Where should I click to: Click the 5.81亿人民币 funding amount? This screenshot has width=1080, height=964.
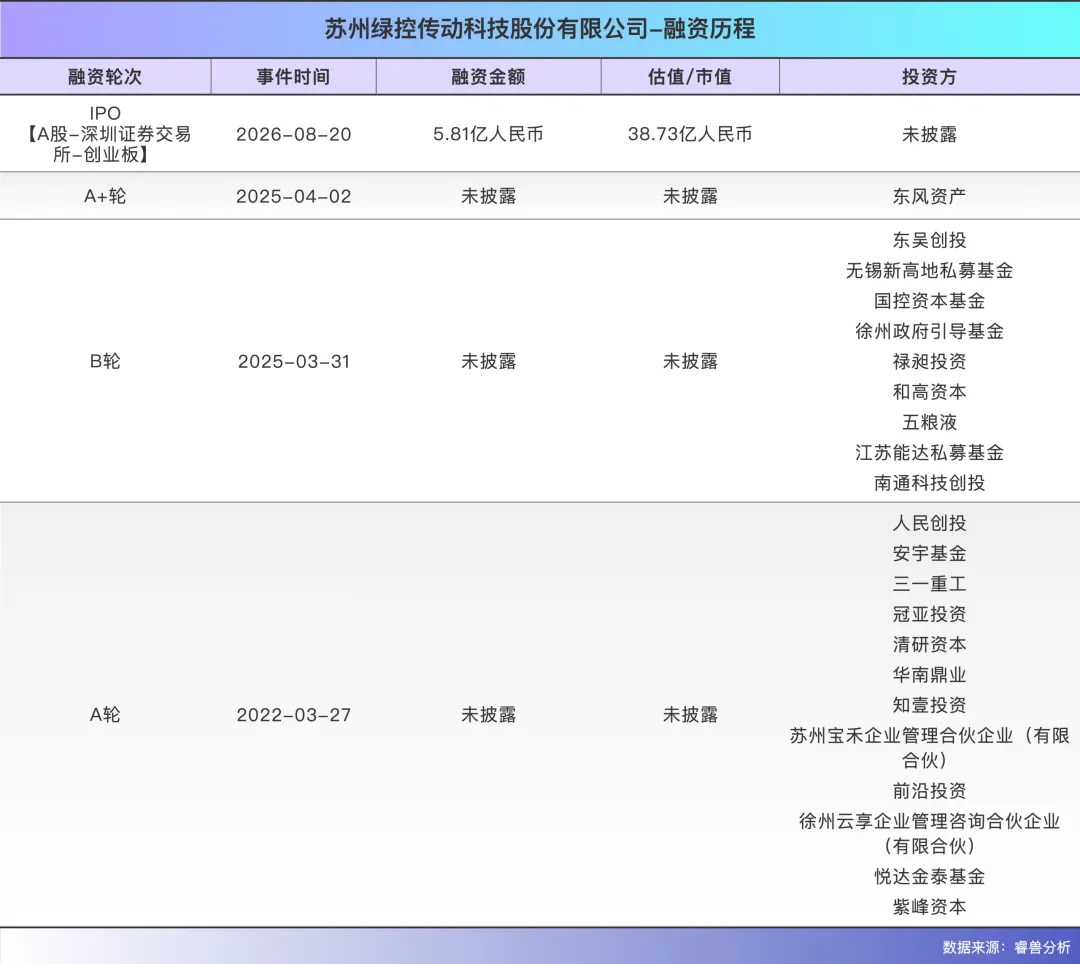(488, 134)
